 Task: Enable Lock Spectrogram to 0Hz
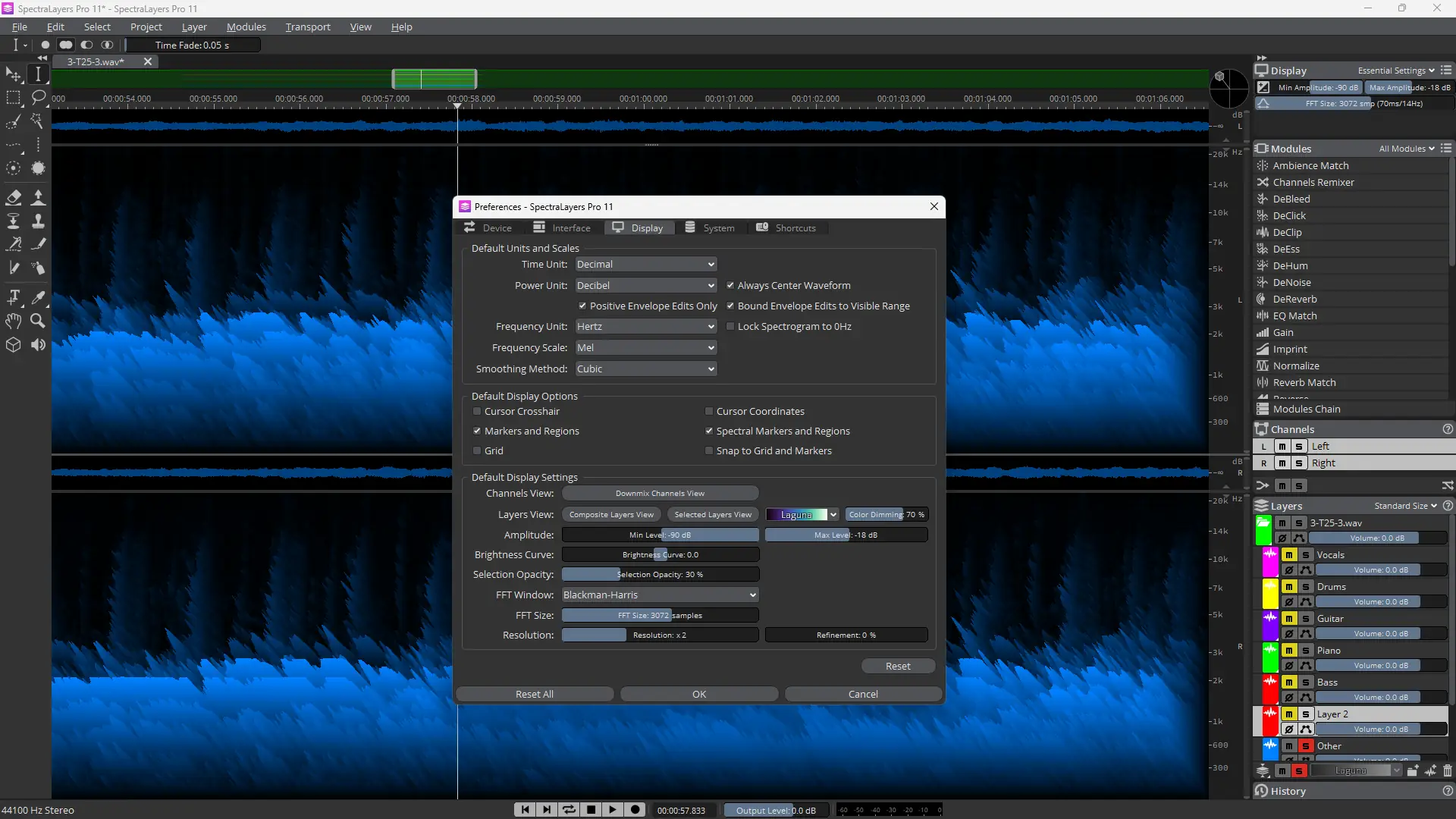point(730,326)
